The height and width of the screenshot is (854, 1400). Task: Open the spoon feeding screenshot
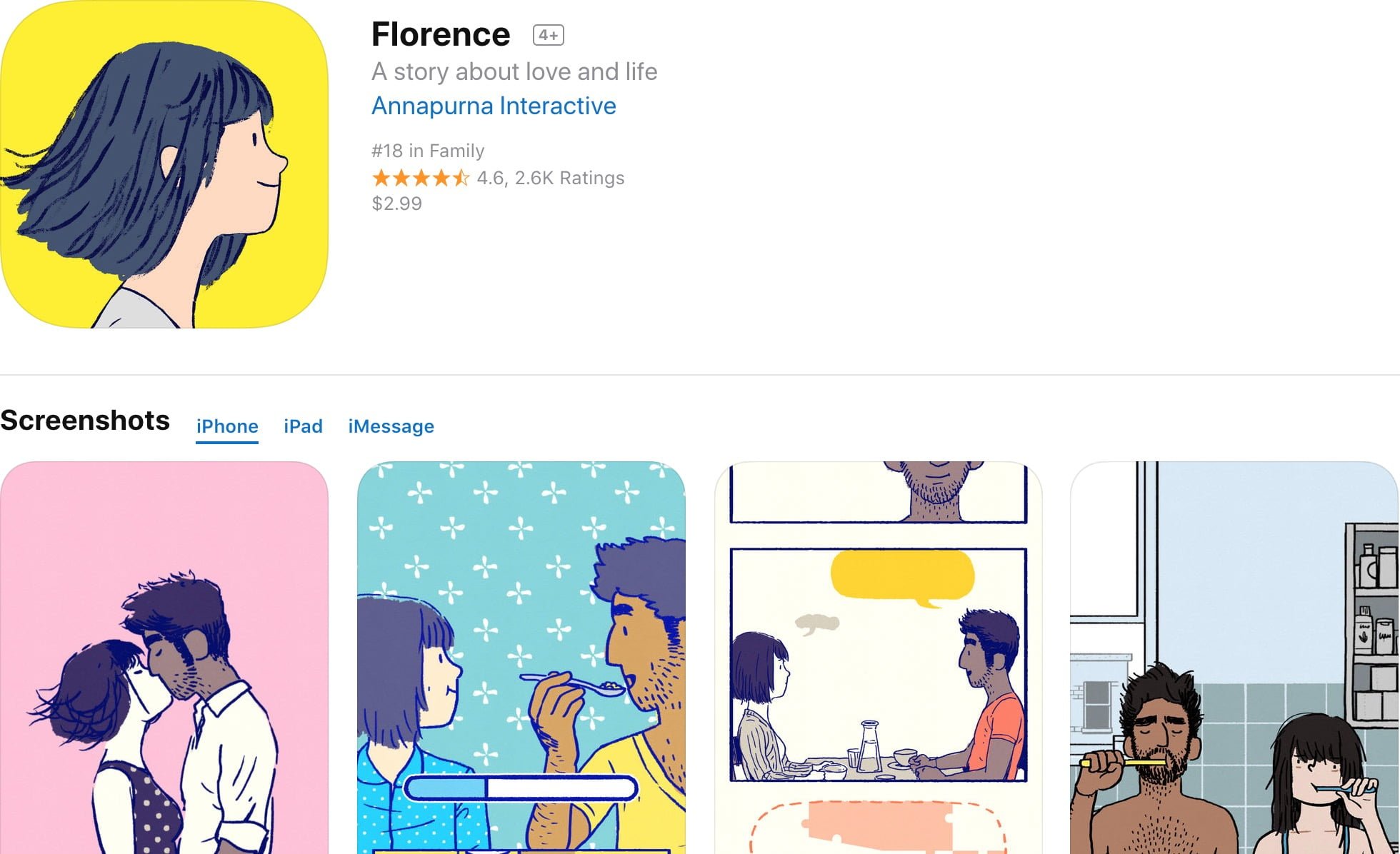tap(521, 658)
